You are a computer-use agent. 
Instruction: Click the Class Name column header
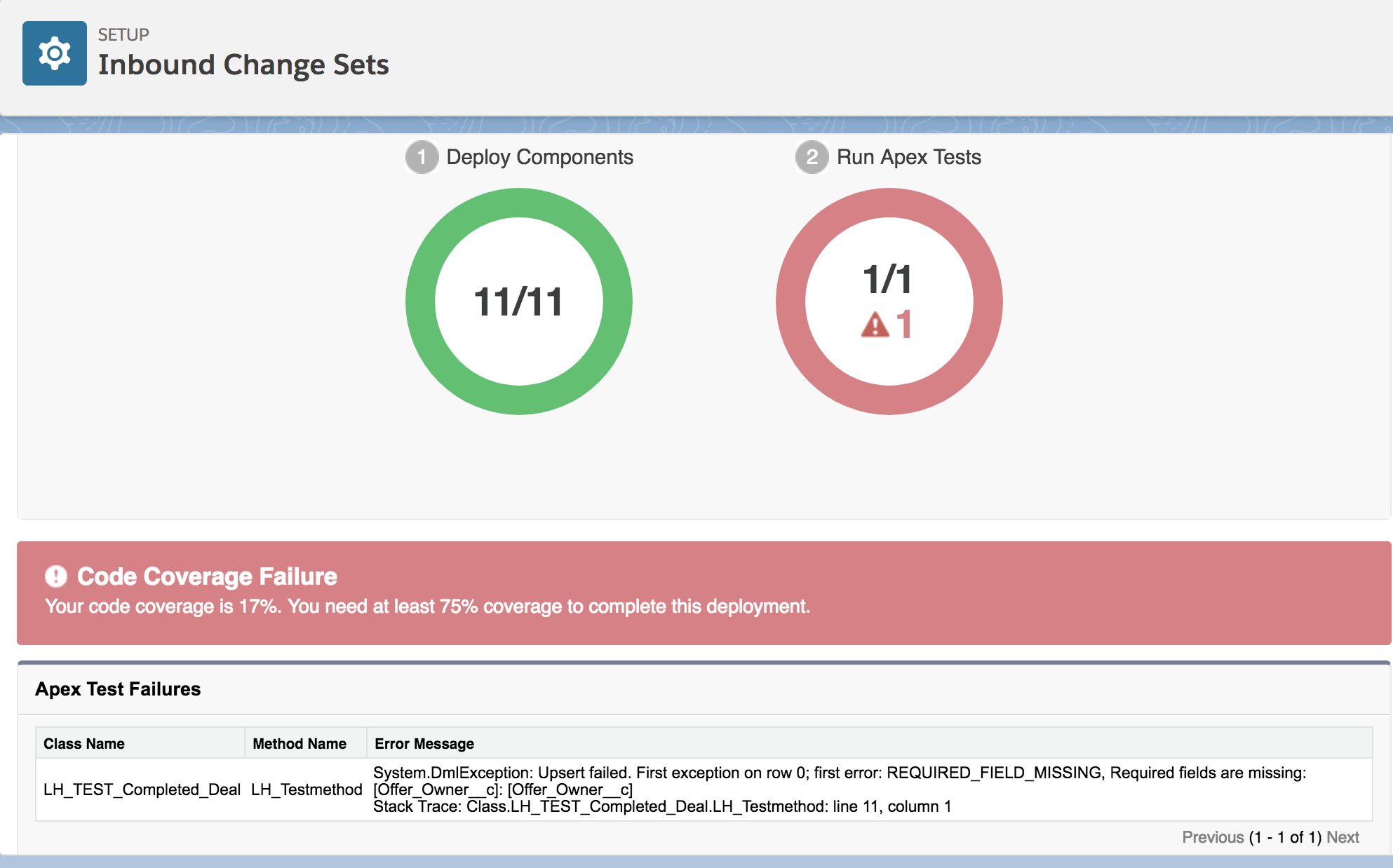pos(84,744)
